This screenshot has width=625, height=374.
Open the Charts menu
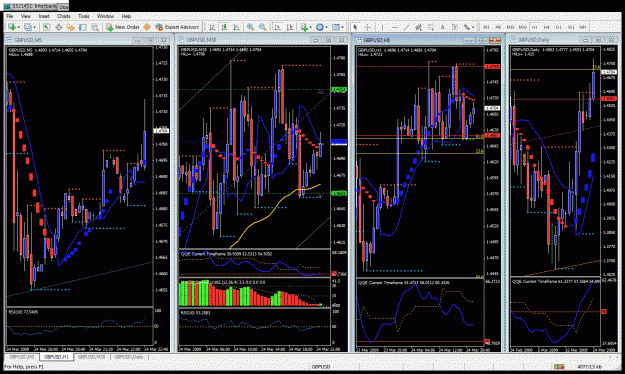pos(64,16)
